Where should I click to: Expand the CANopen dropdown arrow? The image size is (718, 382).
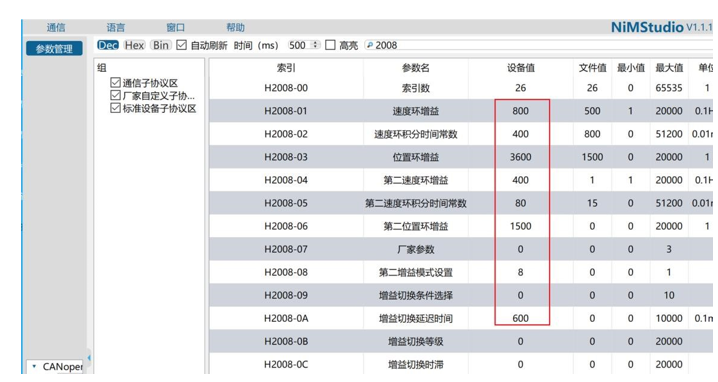tap(34, 366)
